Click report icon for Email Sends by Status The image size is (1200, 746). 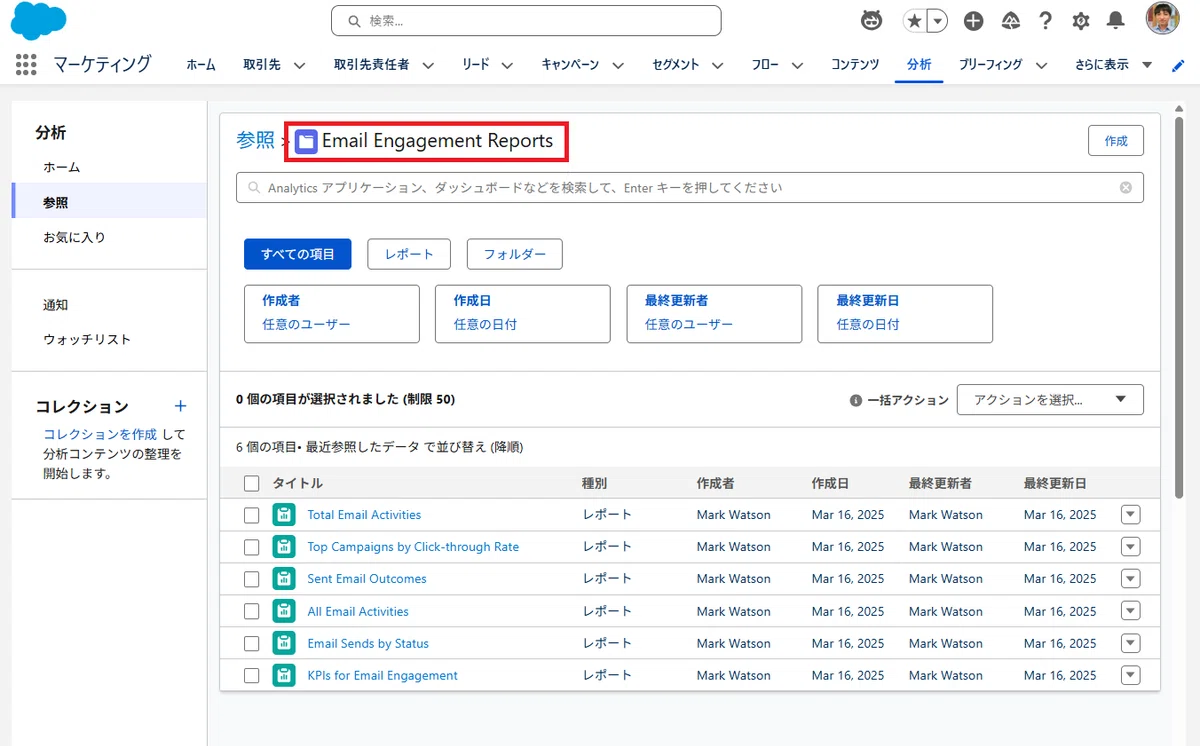(x=284, y=643)
